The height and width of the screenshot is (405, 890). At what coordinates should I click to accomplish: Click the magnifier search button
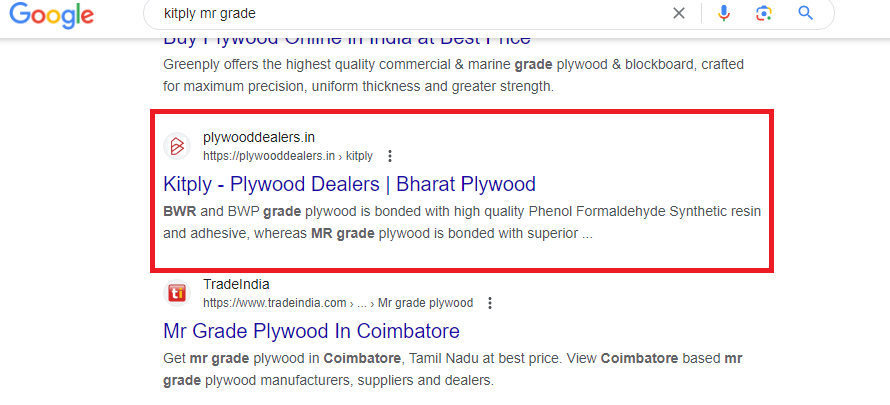pos(805,13)
